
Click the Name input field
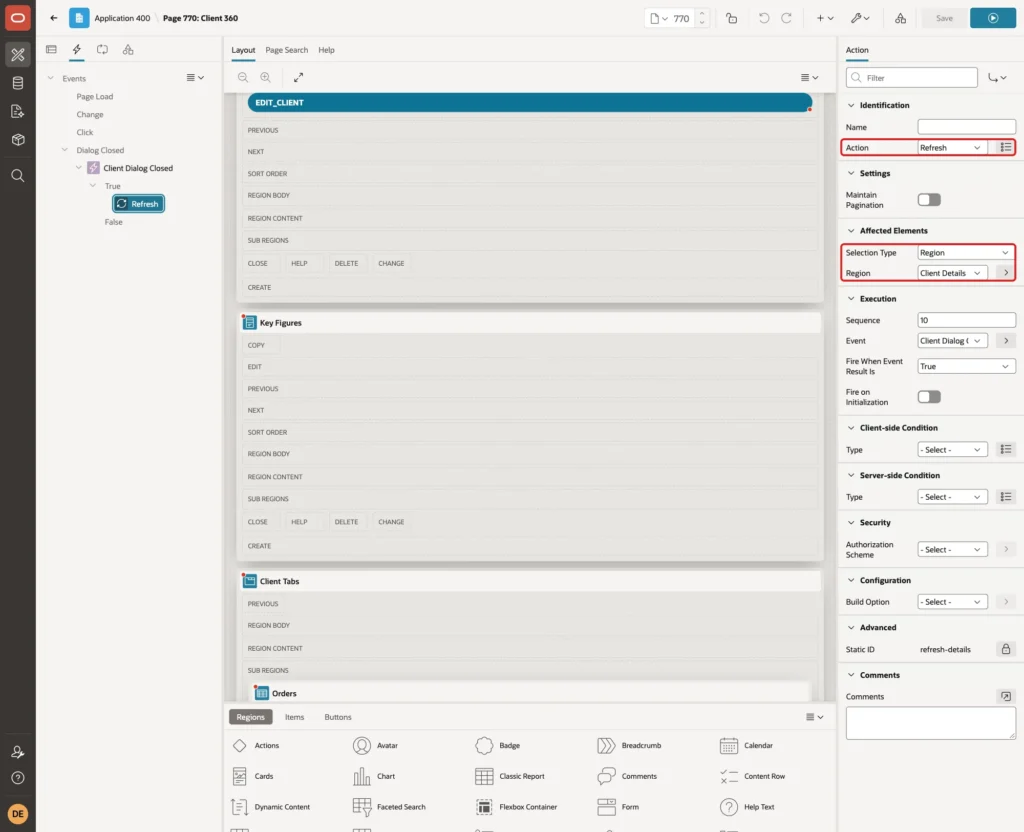click(966, 127)
